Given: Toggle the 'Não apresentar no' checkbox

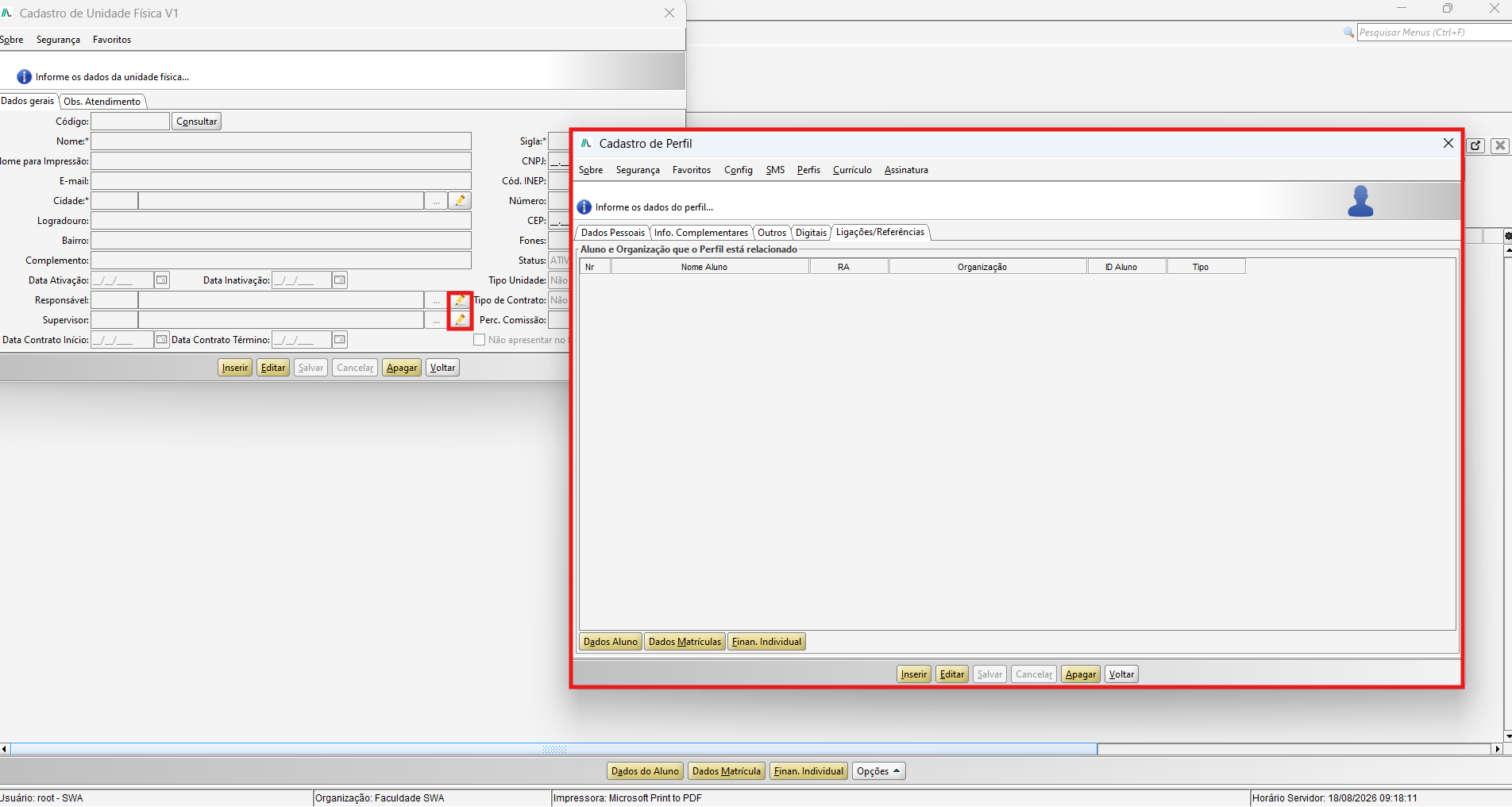Looking at the screenshot, I should tap(480, 340).
